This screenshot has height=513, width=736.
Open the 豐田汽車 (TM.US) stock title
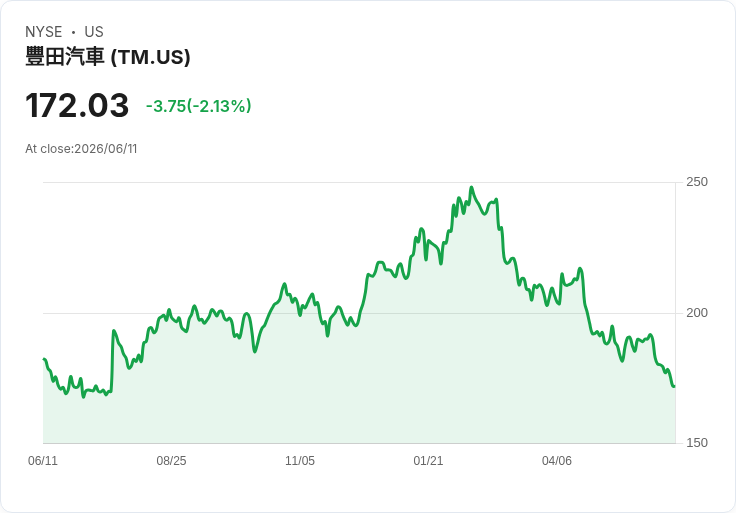108,57
